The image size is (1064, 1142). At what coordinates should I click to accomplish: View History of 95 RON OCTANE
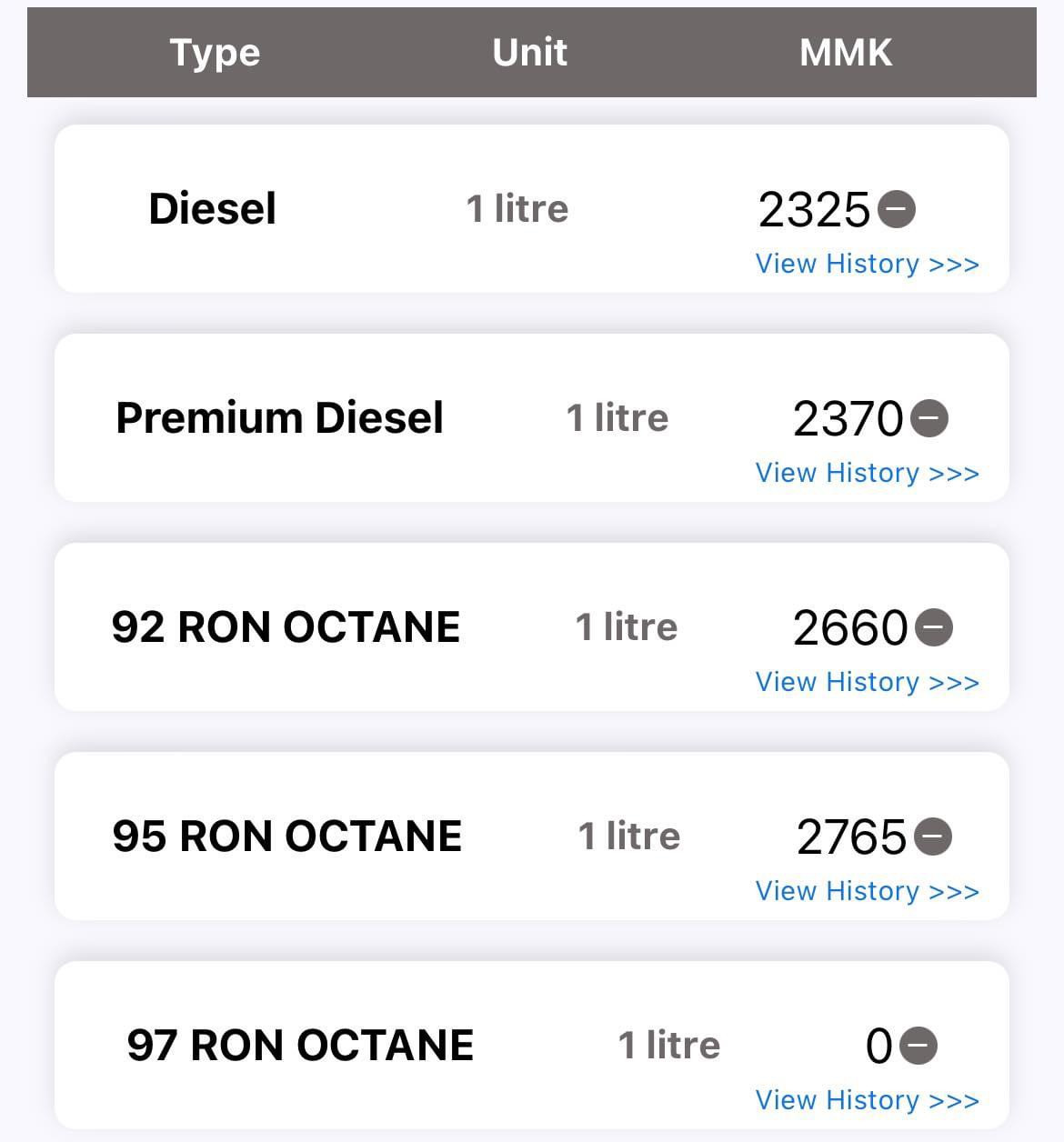[x=867, y=891]
